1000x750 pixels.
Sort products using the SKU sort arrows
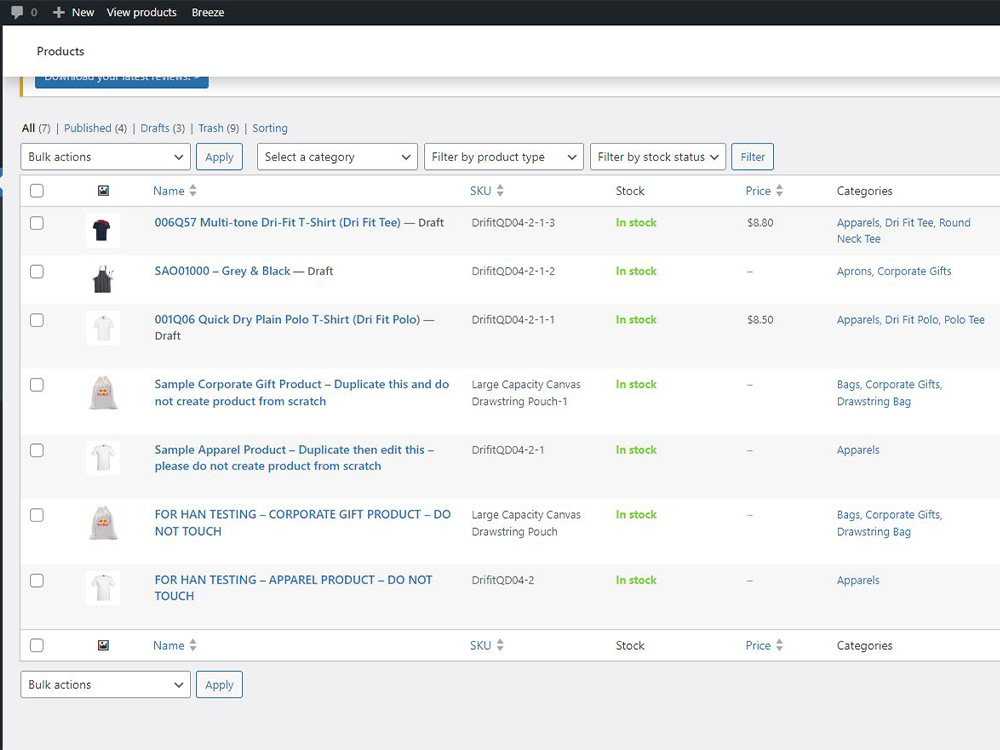click(x=498, y=190)
